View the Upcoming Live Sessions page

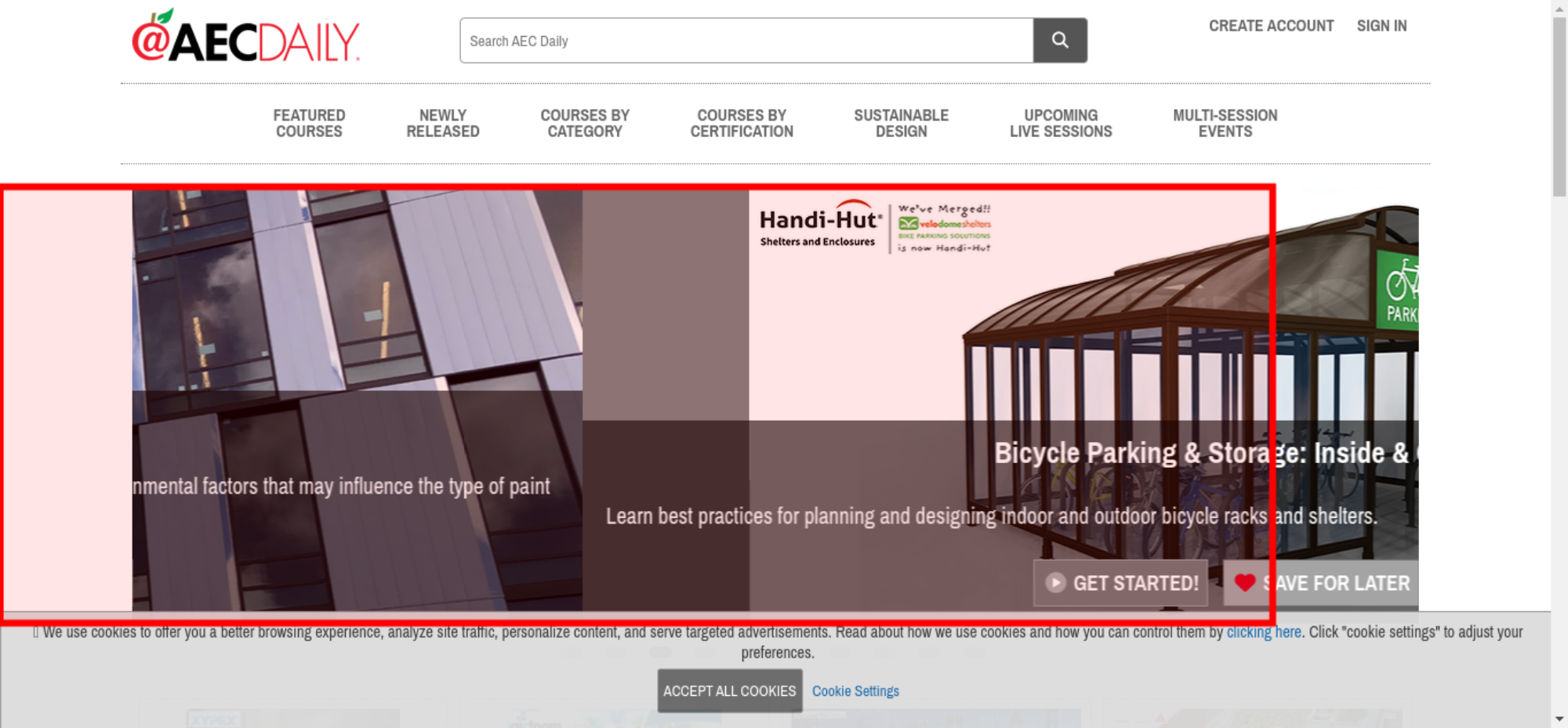point(1060,124)
